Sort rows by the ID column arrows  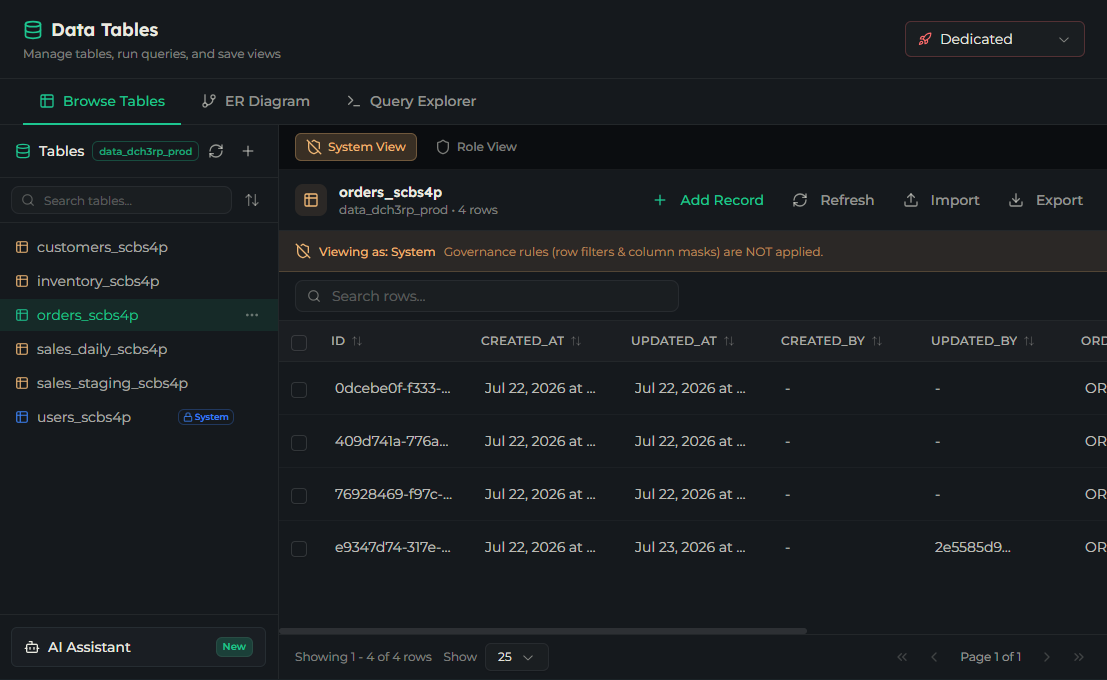pyautogui.click(x=357, y=341)
